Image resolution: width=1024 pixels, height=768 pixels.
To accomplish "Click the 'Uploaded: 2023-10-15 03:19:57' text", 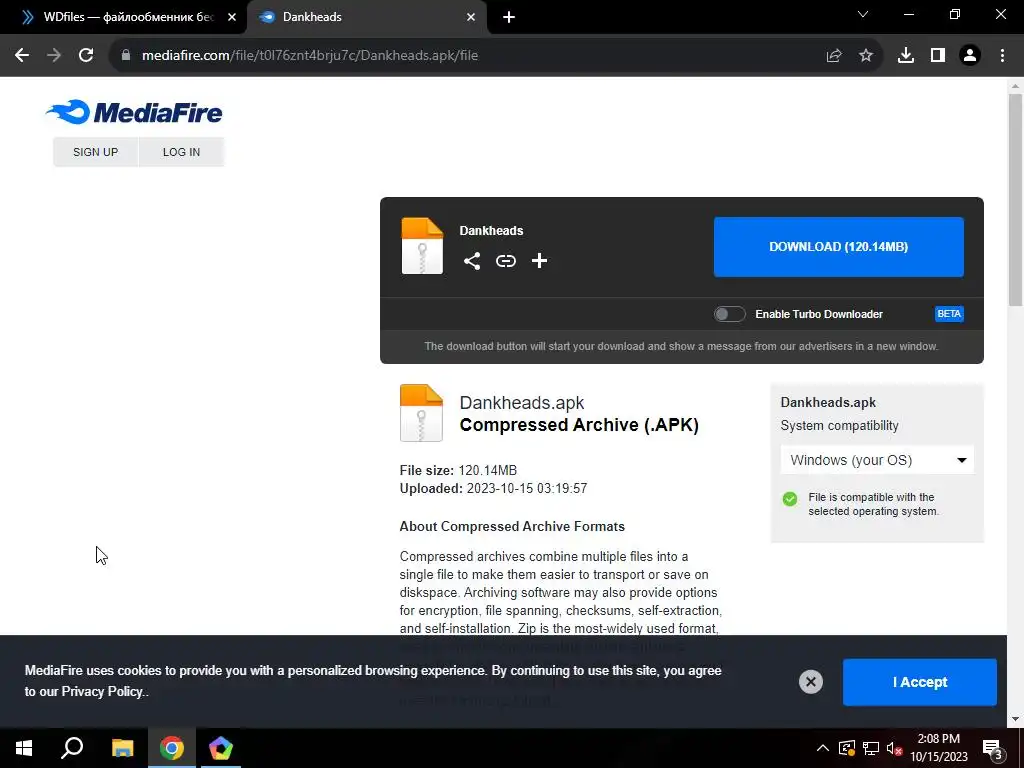I will (493, 488).
